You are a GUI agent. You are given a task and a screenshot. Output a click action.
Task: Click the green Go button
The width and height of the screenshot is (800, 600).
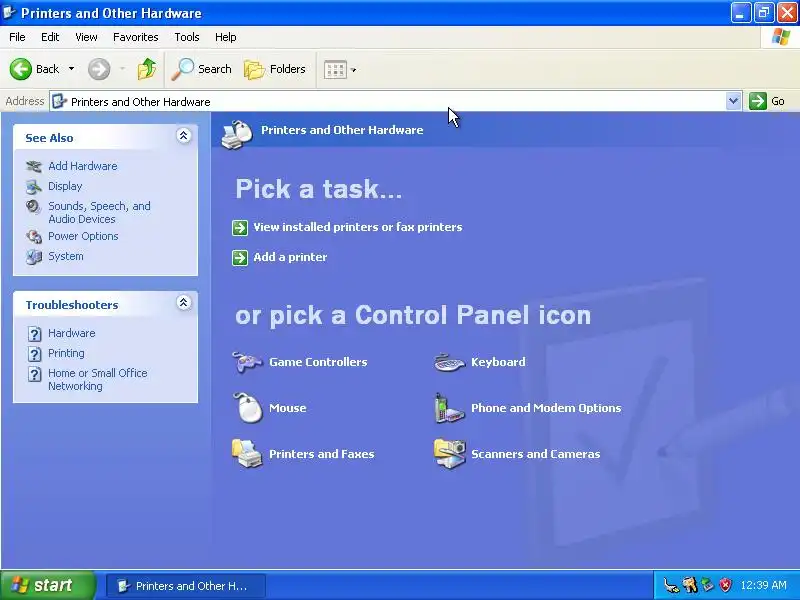pyautogui.click(x=767, y=101)
